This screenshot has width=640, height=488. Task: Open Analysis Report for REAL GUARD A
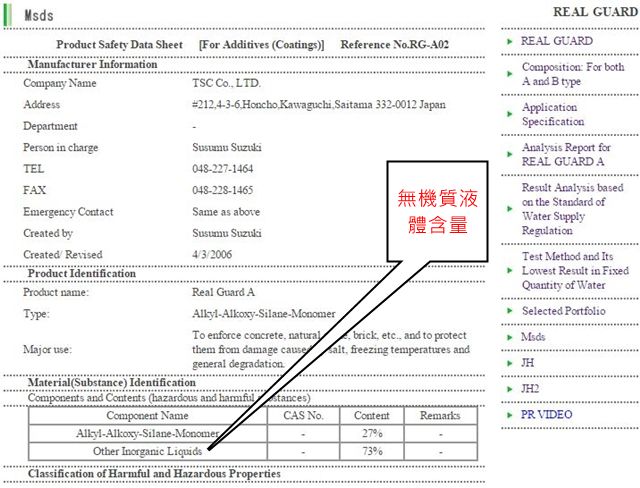(x=566, y=154)
